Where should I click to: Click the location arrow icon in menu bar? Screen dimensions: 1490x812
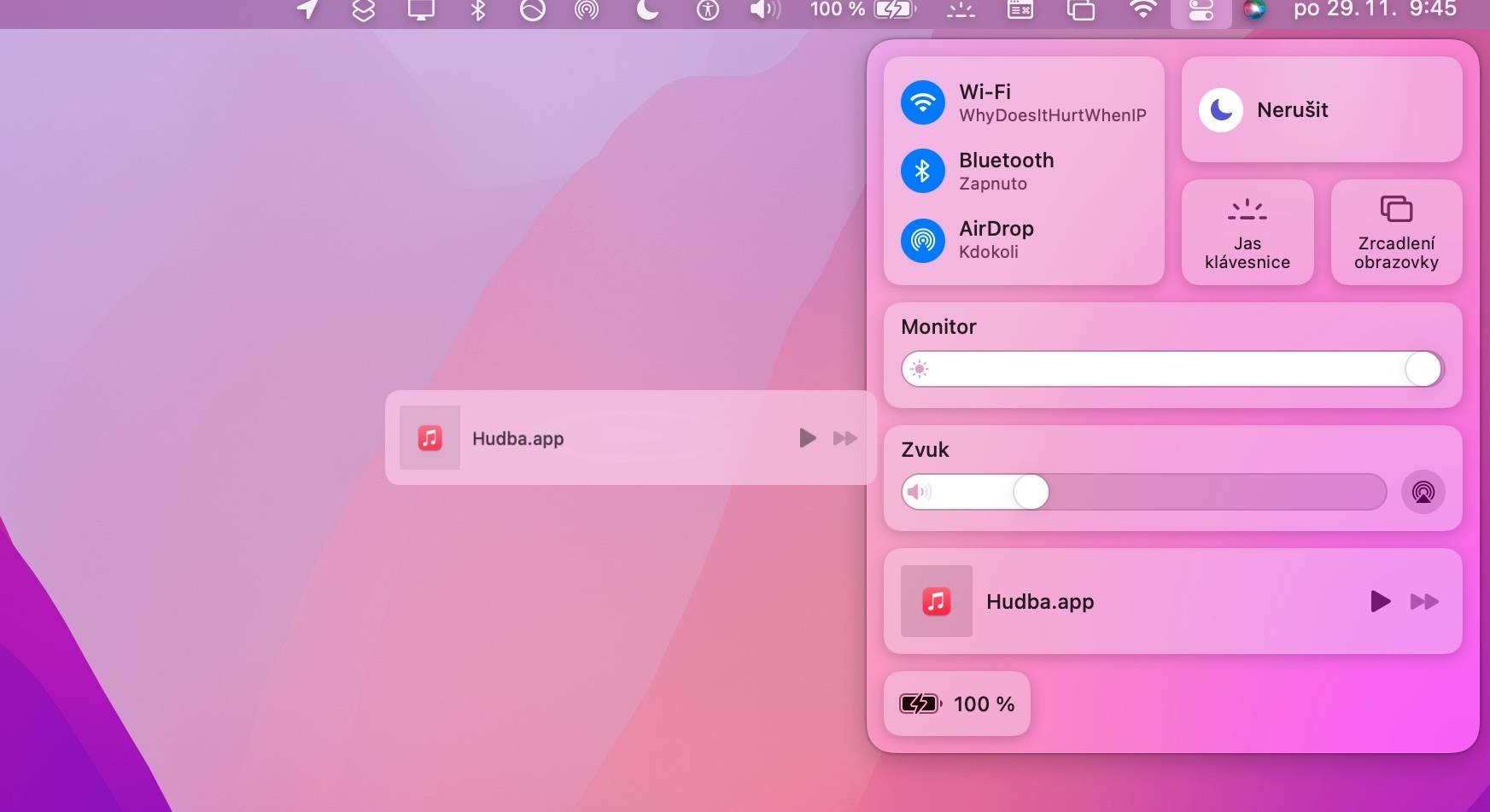pos(307,9)
